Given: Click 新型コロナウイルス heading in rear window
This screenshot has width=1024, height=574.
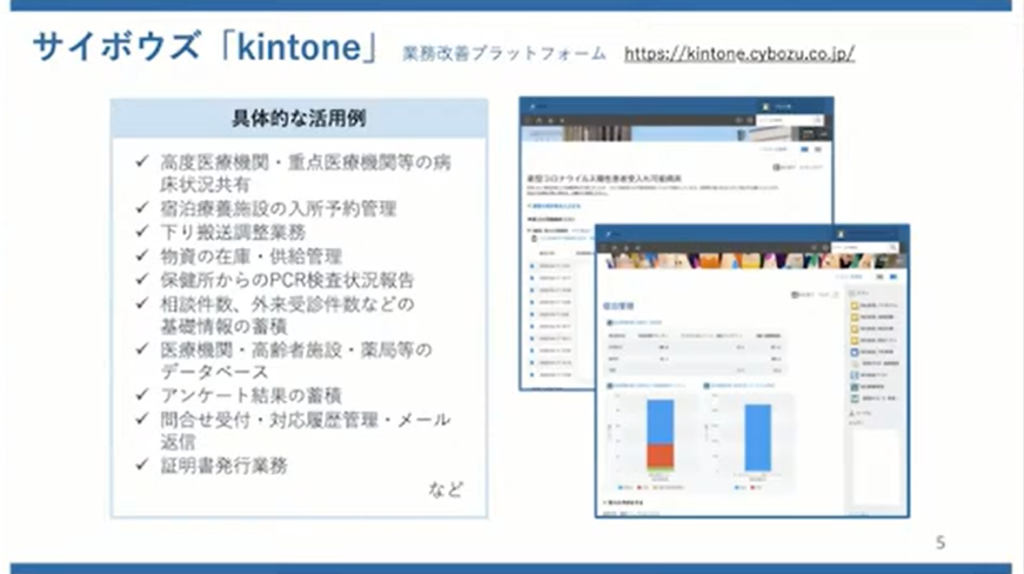Looking at the screenshot, I should point(604,178).
